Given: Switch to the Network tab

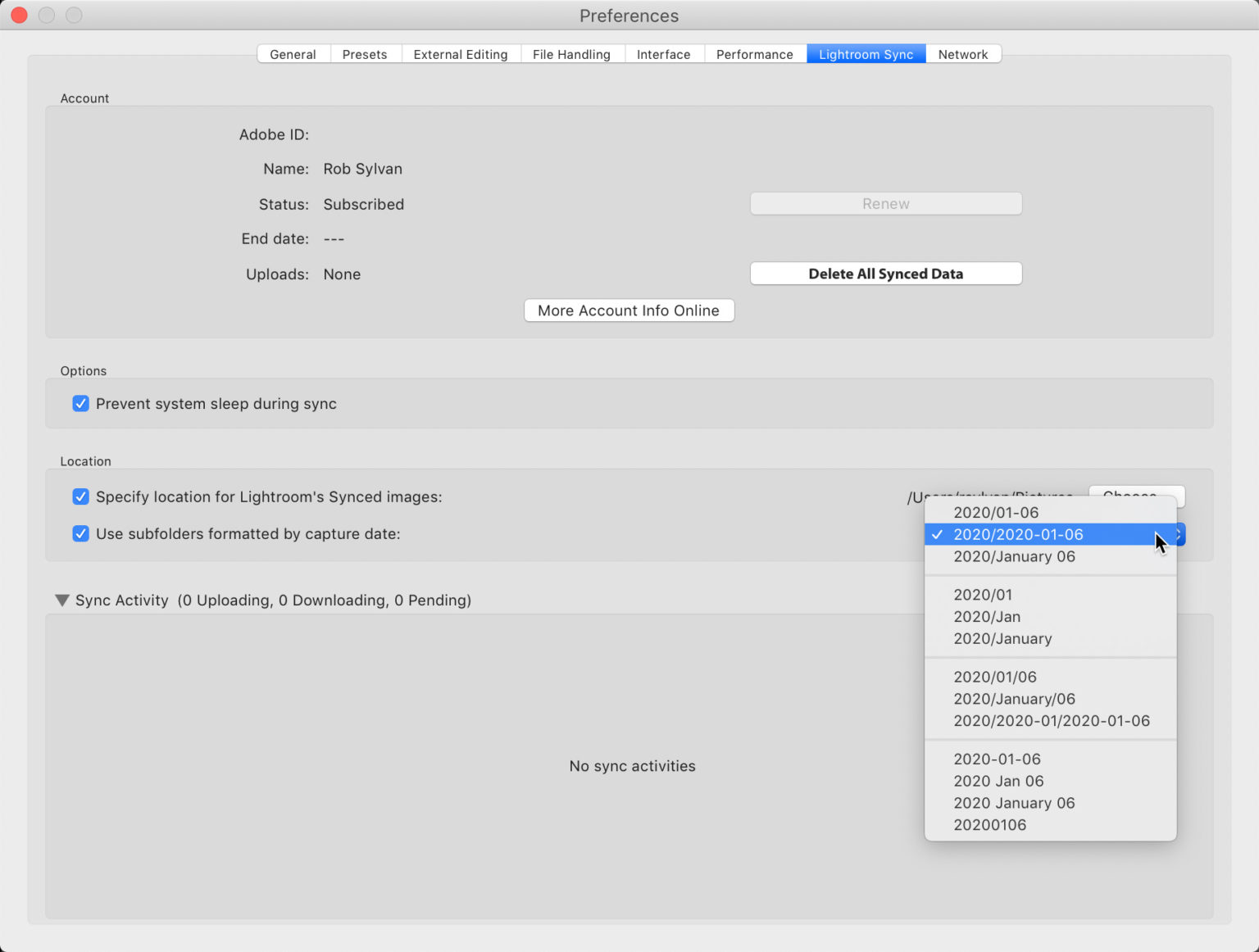Looking at the screenshot, I should pyautogui.click(x=962, y=54).
